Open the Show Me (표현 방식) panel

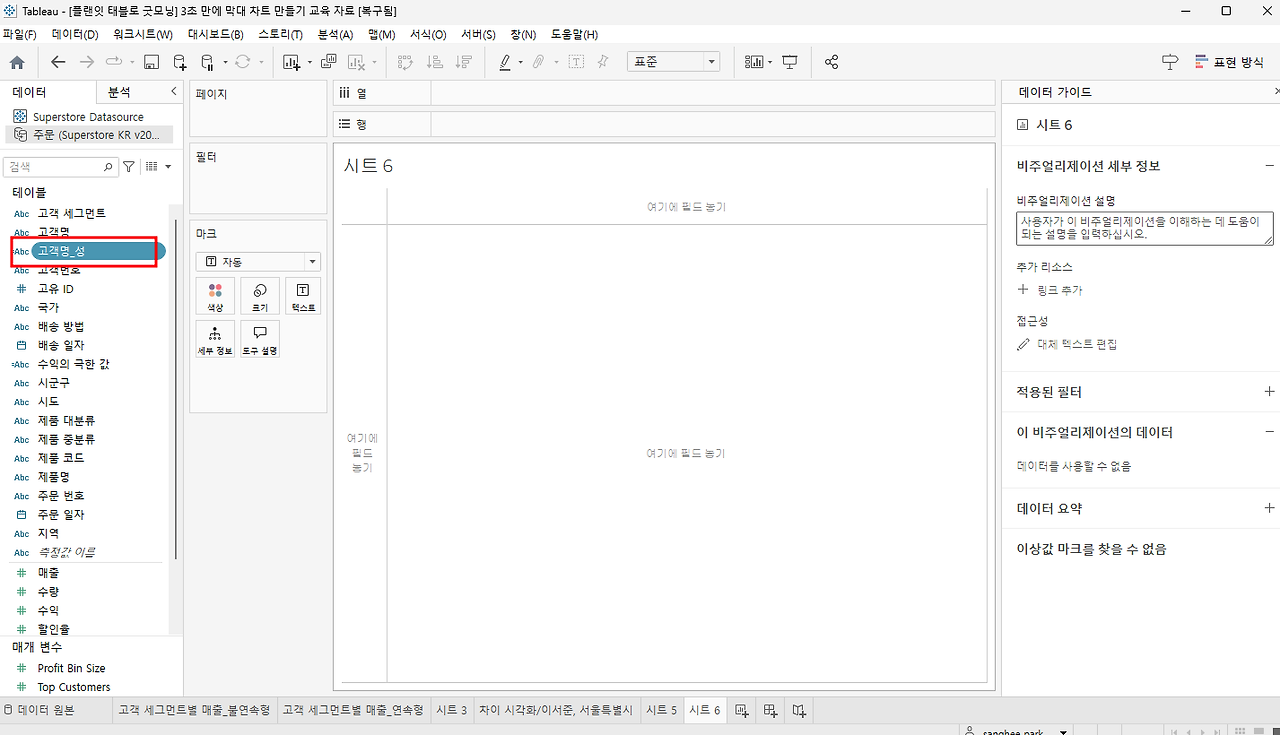tap(1230, 62)
